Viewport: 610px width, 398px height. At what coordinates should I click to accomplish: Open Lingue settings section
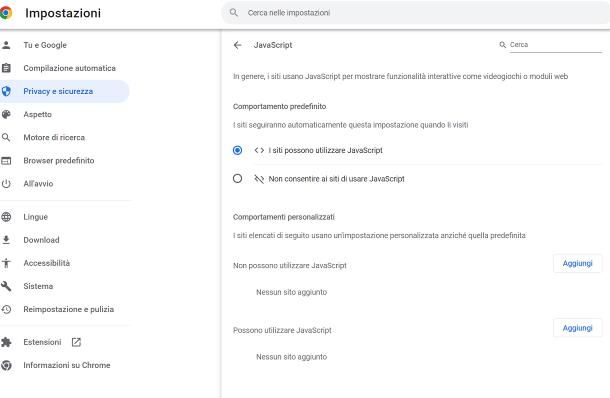pyautogui.click(x=64, y=217)
